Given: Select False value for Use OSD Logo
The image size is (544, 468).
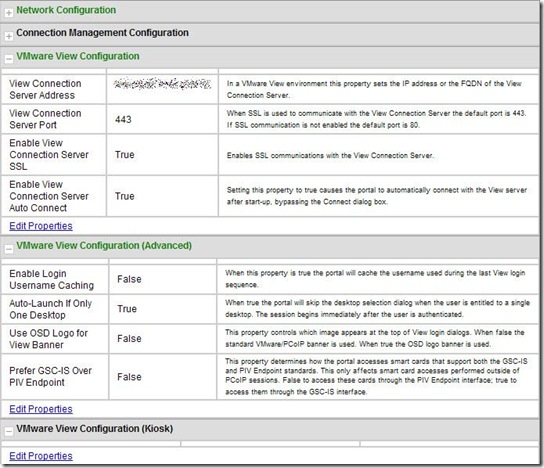Looking at the screenshot, I should click(x=129, y=339).
